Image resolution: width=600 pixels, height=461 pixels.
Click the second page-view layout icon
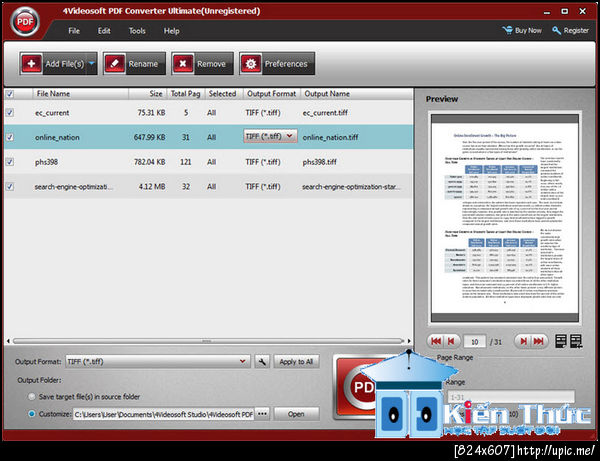(576, 341)
